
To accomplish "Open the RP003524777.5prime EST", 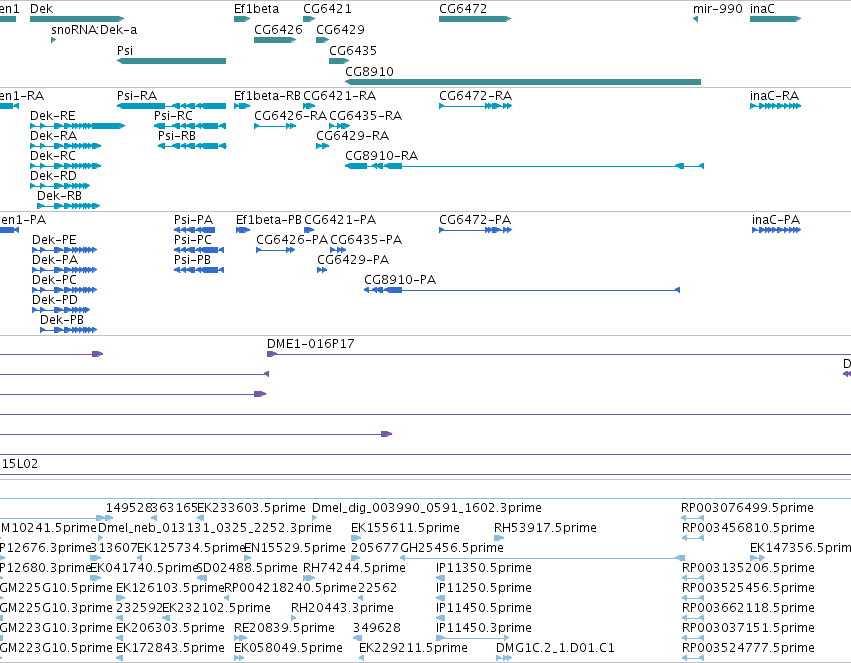I will click(693, 658).
